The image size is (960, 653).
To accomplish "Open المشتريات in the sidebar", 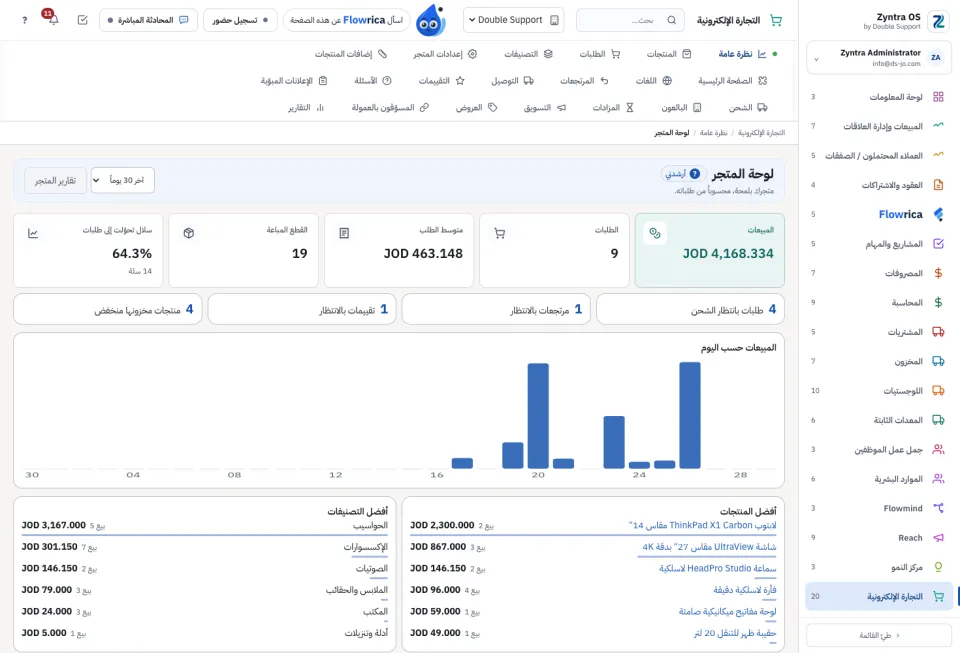I will pyautogui.click(x=879, y=332).
